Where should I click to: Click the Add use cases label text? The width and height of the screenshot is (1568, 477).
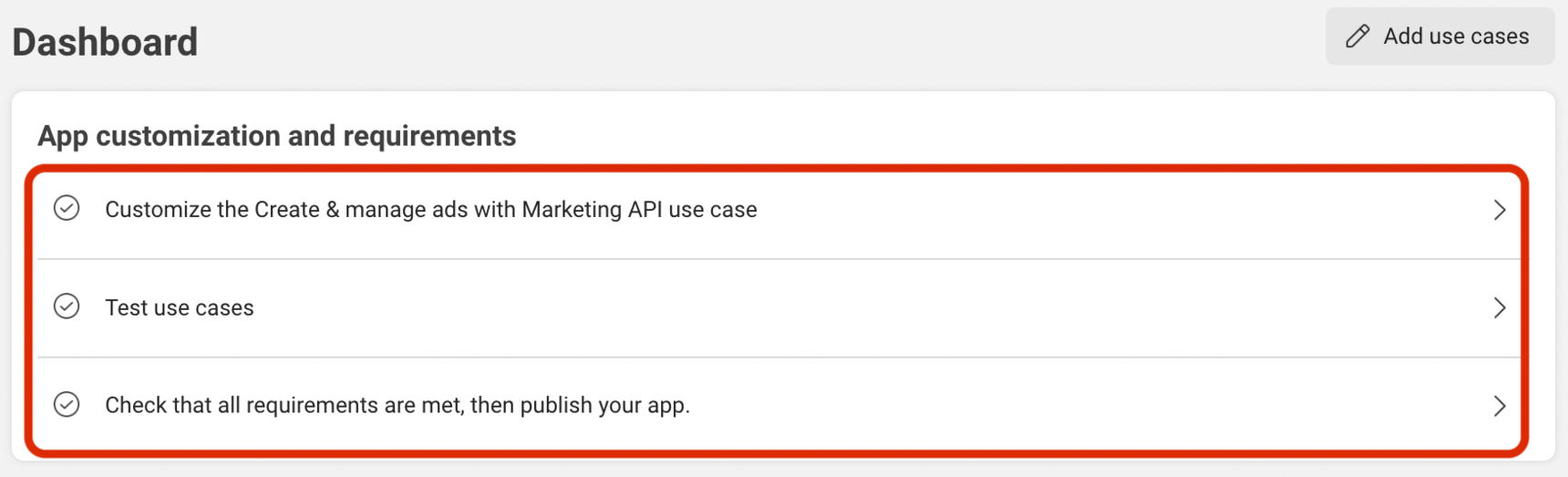pos(1455,36)
